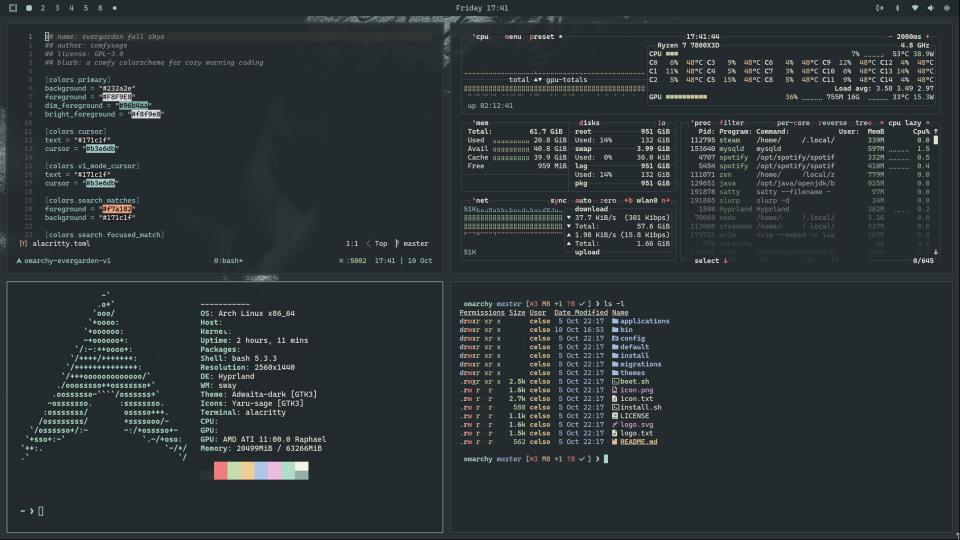Click the volume speaker icon in top bar
This screenshot has height=540, width=960.
(x=931, y=8)
